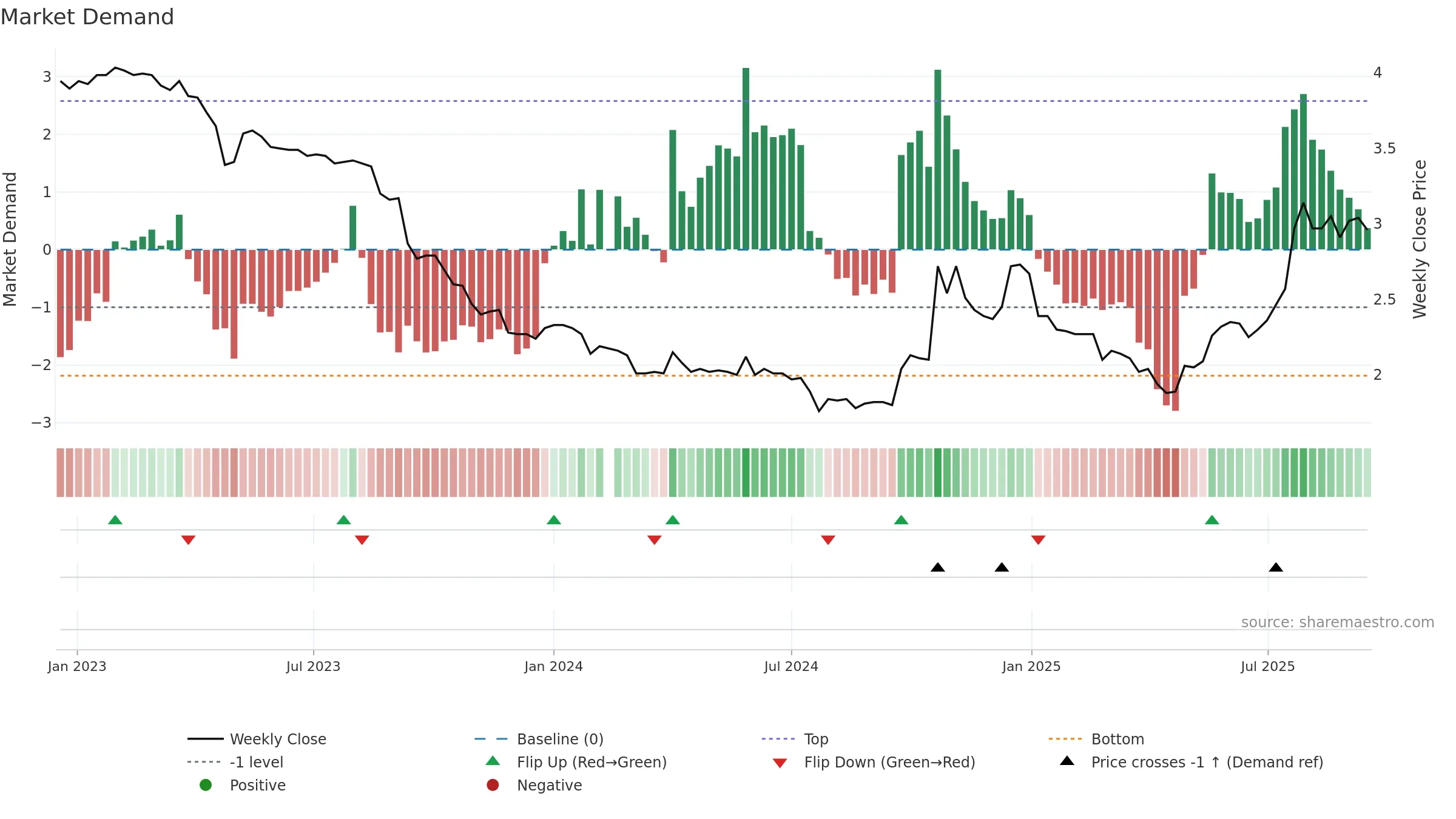Click the Weekly Close Price axis title
This screenshot has height=819, width=1456.
[1420, 239]
